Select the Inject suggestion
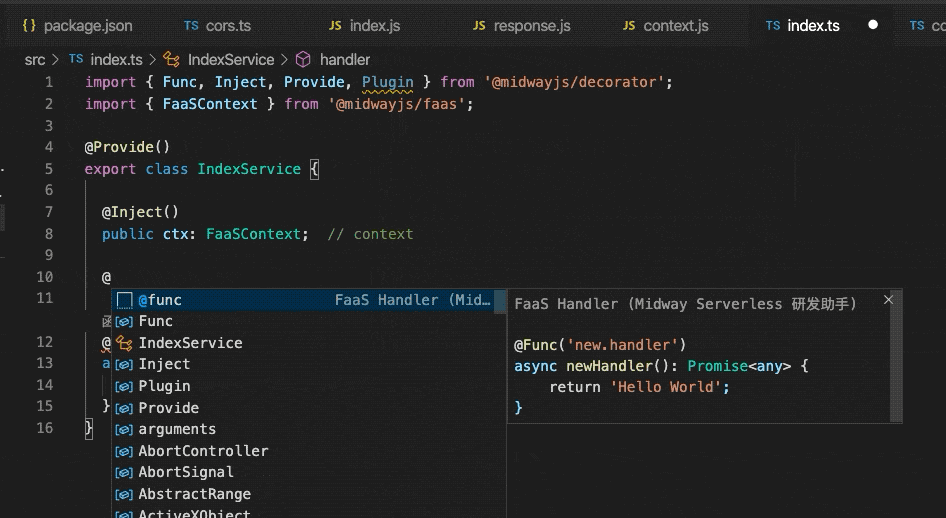 (309, 364)
